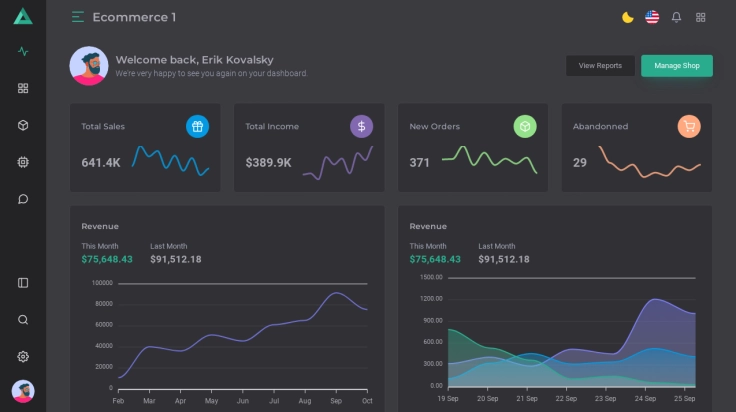Click the notifications bell icon
This screenshot has height=412, width=736.
(x=676, y=17)
